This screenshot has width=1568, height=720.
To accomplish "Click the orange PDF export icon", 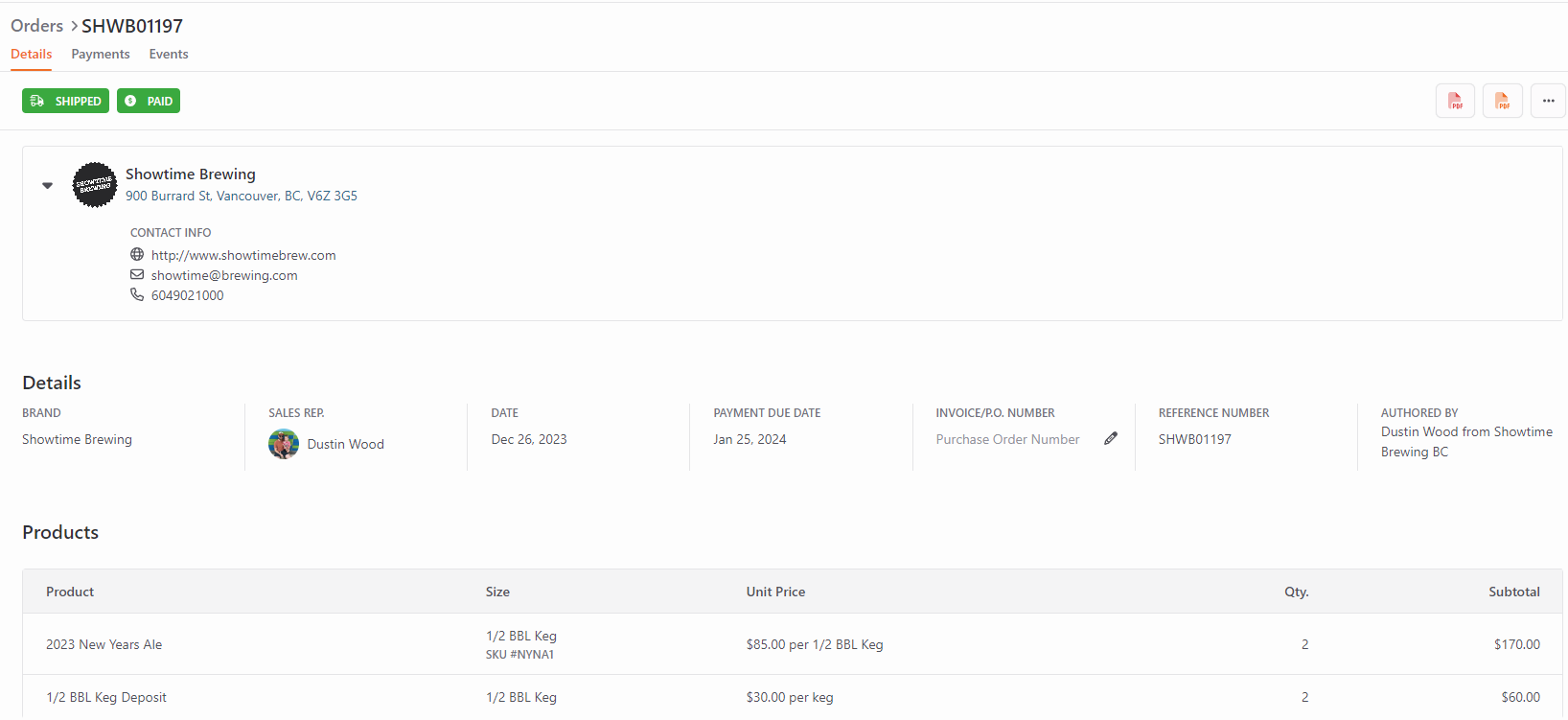I will (1502, 101).
